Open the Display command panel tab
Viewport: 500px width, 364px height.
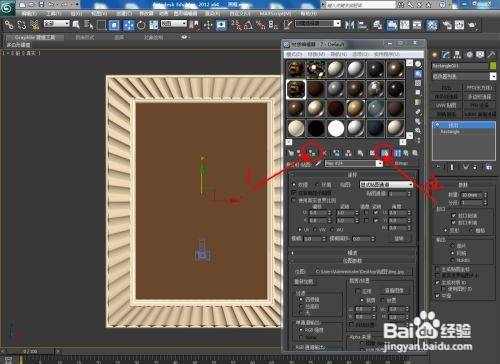tap(480, 54)
